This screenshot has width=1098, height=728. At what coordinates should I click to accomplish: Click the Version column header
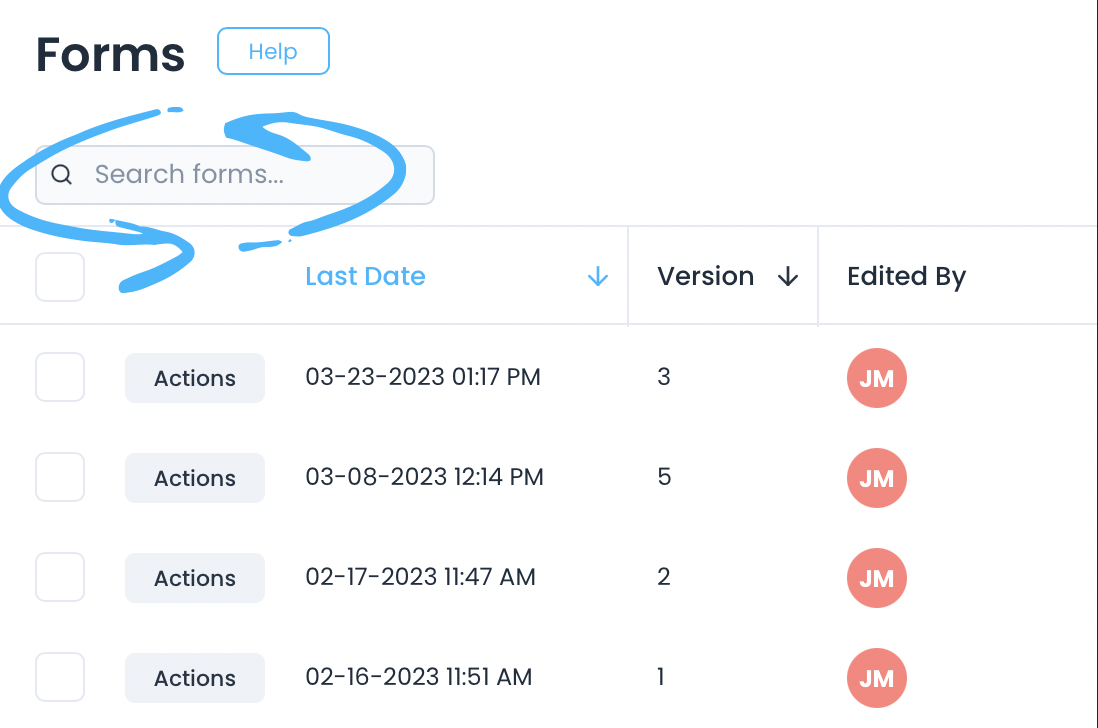[705, 277]
